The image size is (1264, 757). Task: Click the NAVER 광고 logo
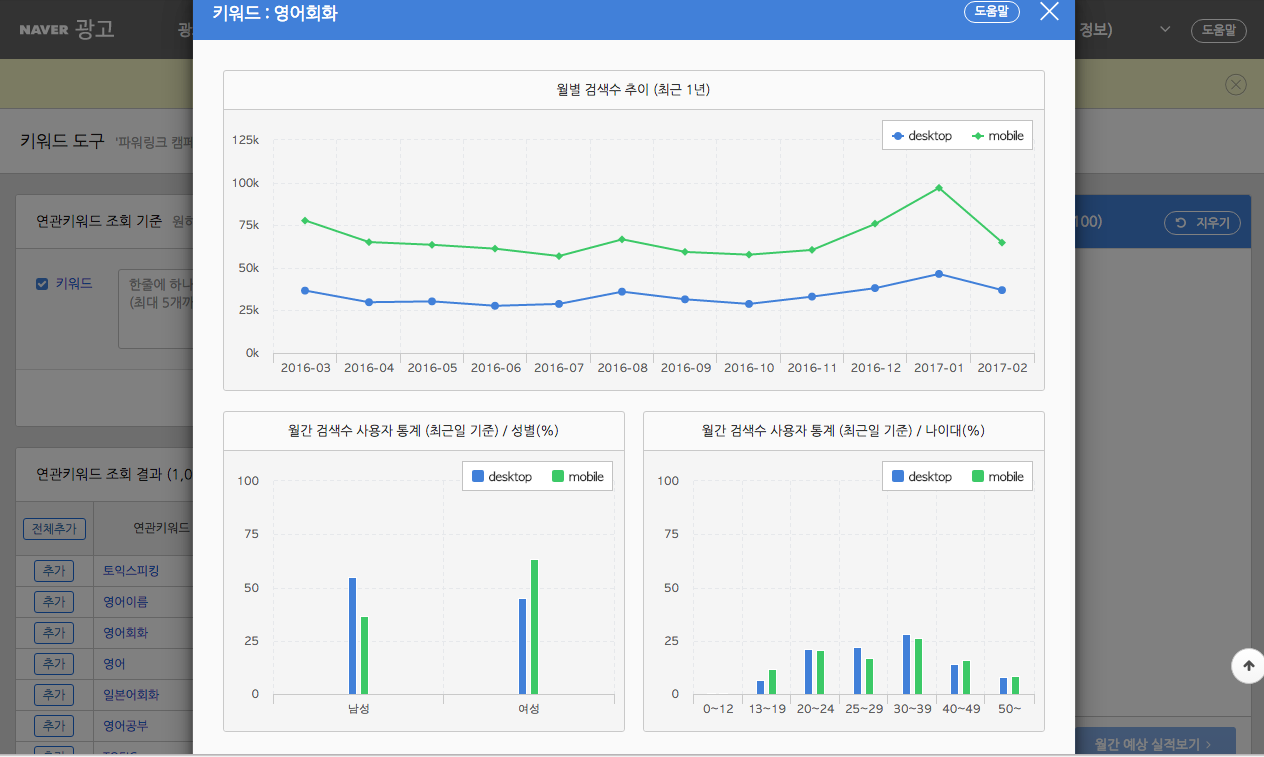tap(67, 29)
